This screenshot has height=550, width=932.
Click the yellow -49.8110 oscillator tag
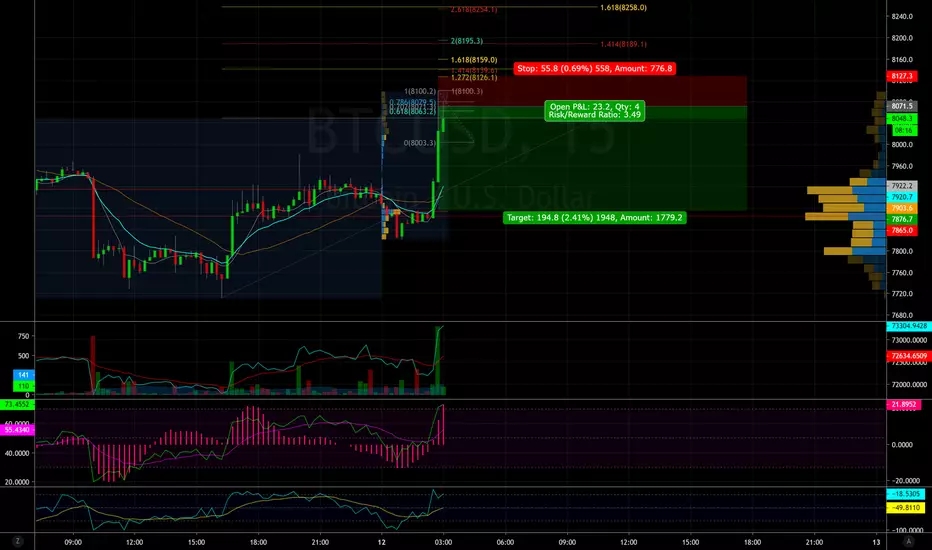coord(905,508)
